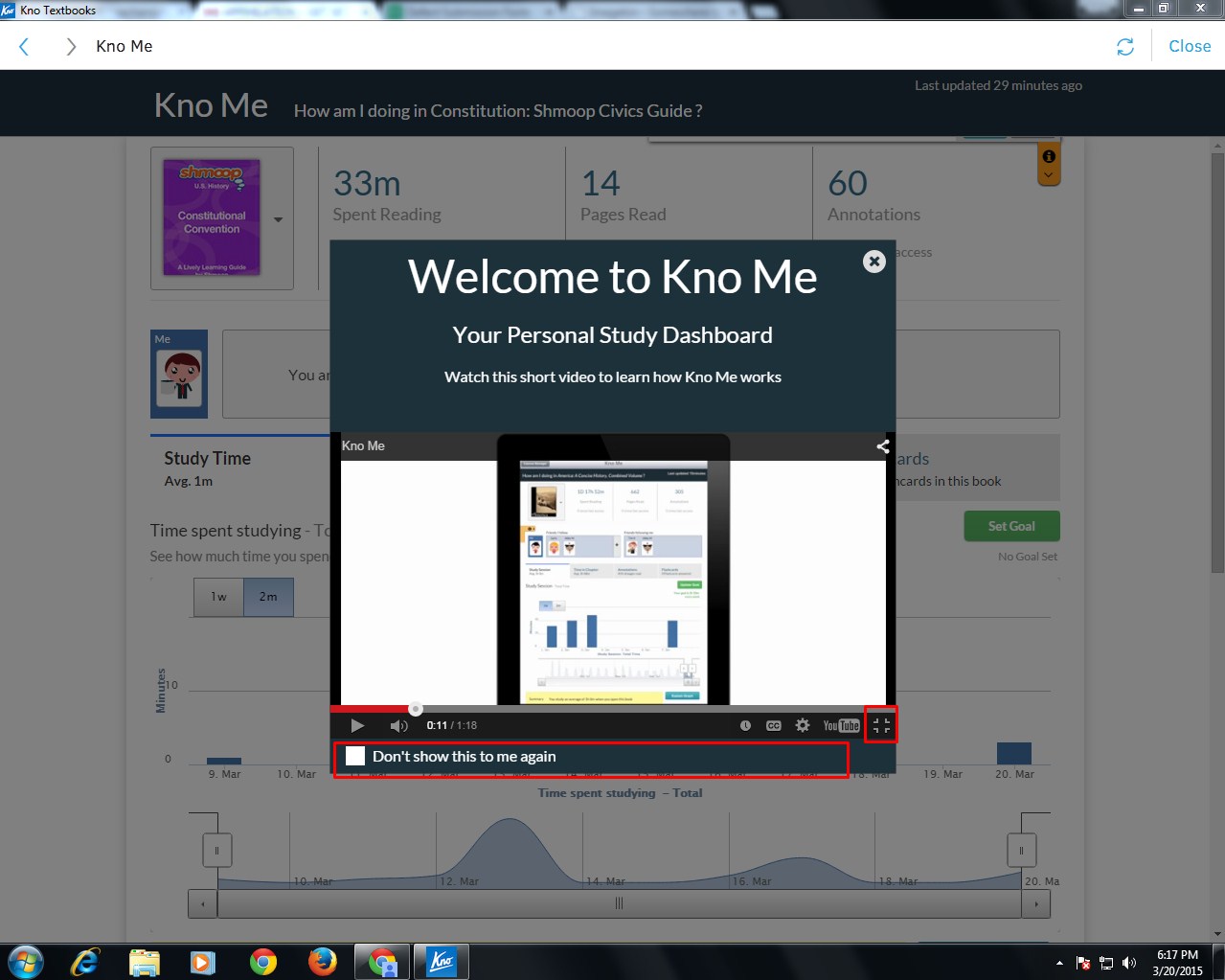The height and width of the screenshot is (980, 1225).
Task: Click the 14 Pages Read stat
Action: click(x=623, y=196)
